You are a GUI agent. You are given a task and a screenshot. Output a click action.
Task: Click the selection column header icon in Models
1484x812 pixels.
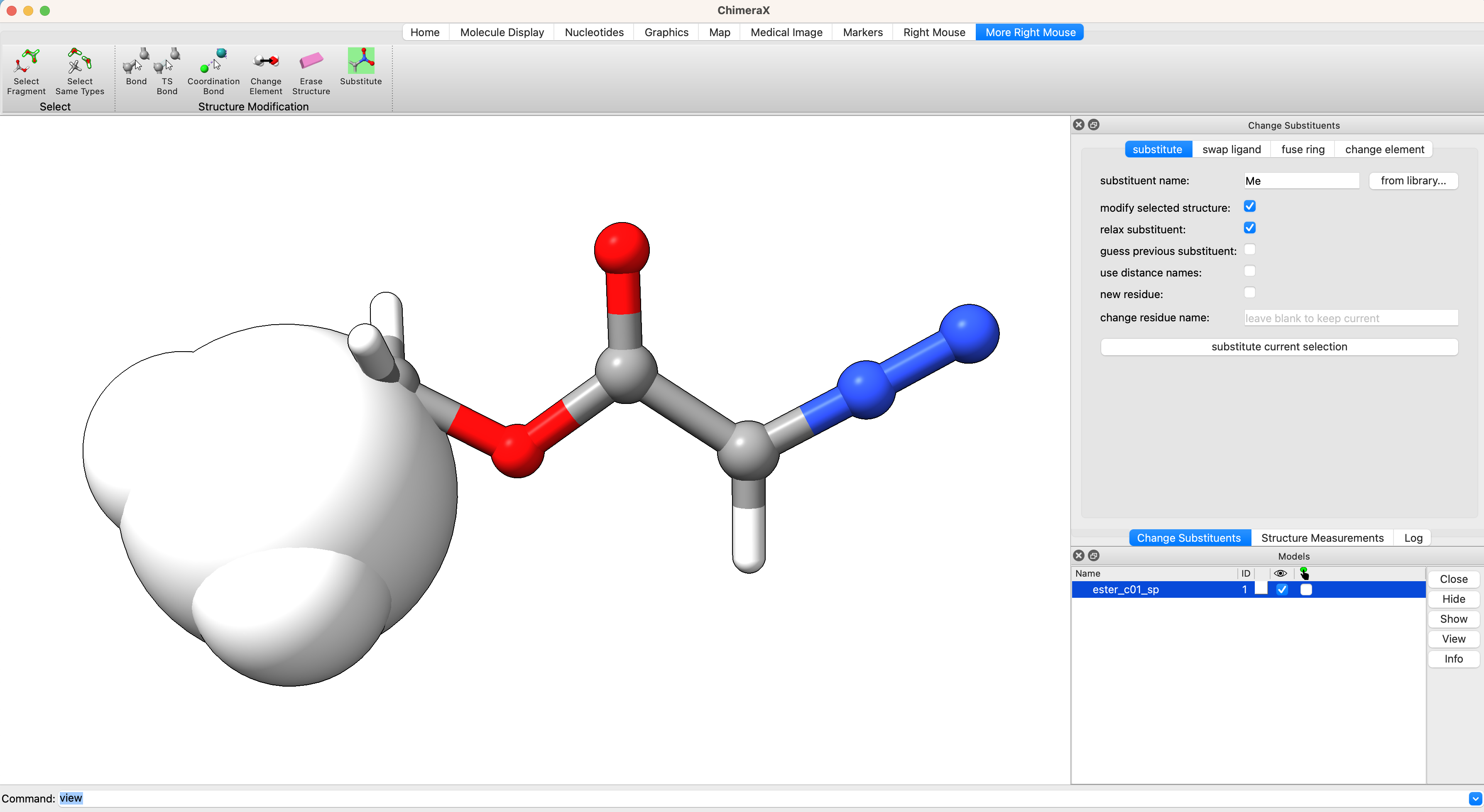1304,574
